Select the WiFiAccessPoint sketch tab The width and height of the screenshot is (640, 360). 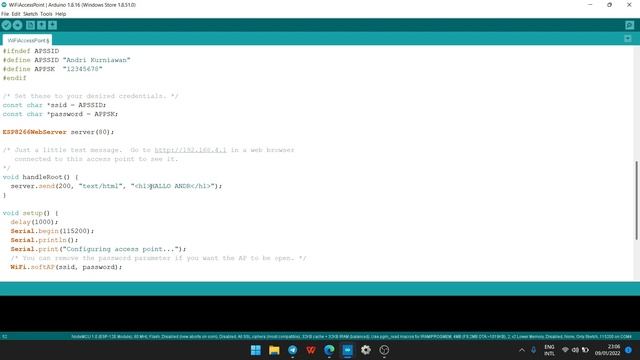[27, 40]
